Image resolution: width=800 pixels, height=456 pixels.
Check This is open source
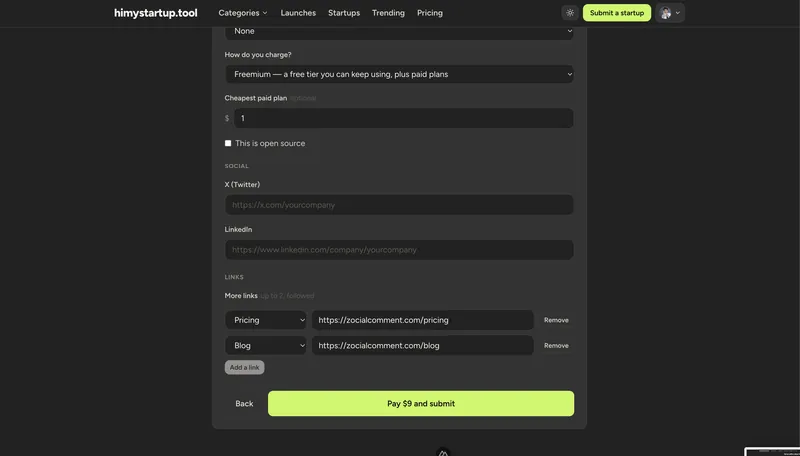tap(228, 143)
